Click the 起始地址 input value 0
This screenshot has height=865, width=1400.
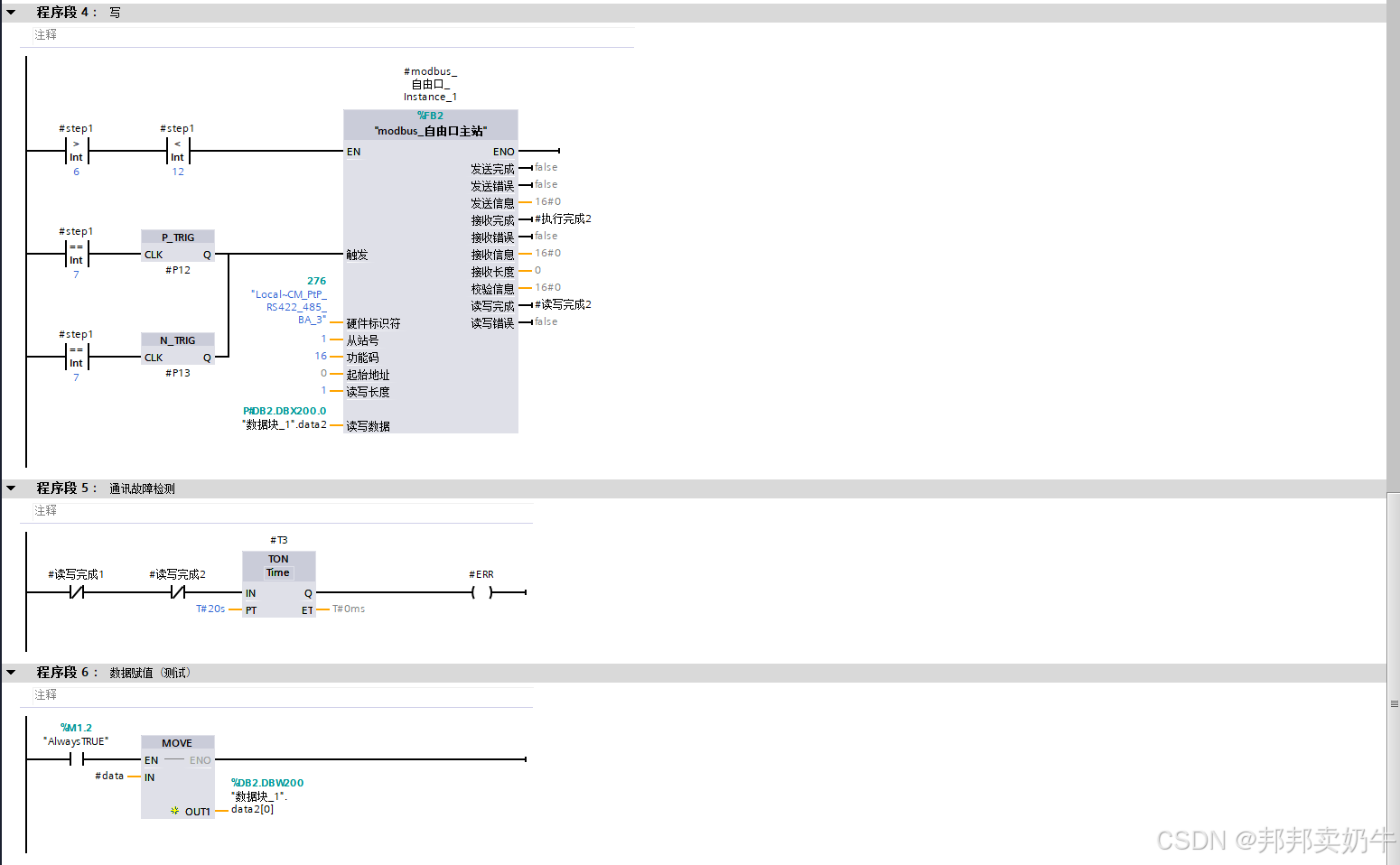(323, 373)
